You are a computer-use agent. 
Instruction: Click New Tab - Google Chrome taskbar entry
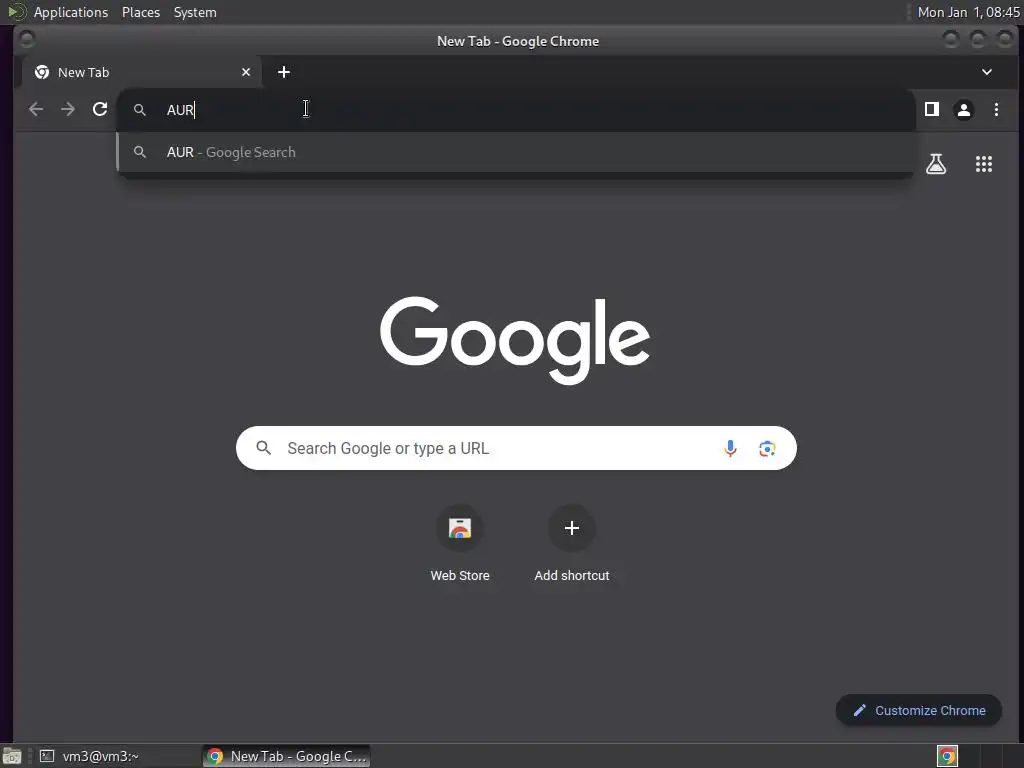coord(287,756)
